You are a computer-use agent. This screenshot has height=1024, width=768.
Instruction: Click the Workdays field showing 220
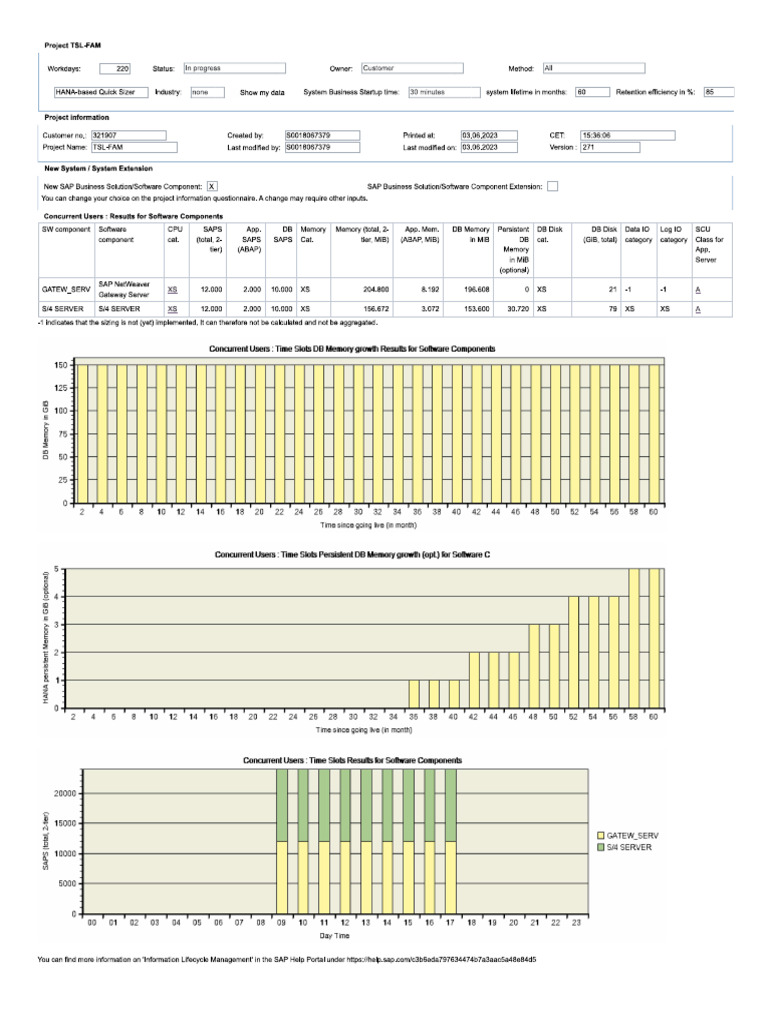pos(115,69)
